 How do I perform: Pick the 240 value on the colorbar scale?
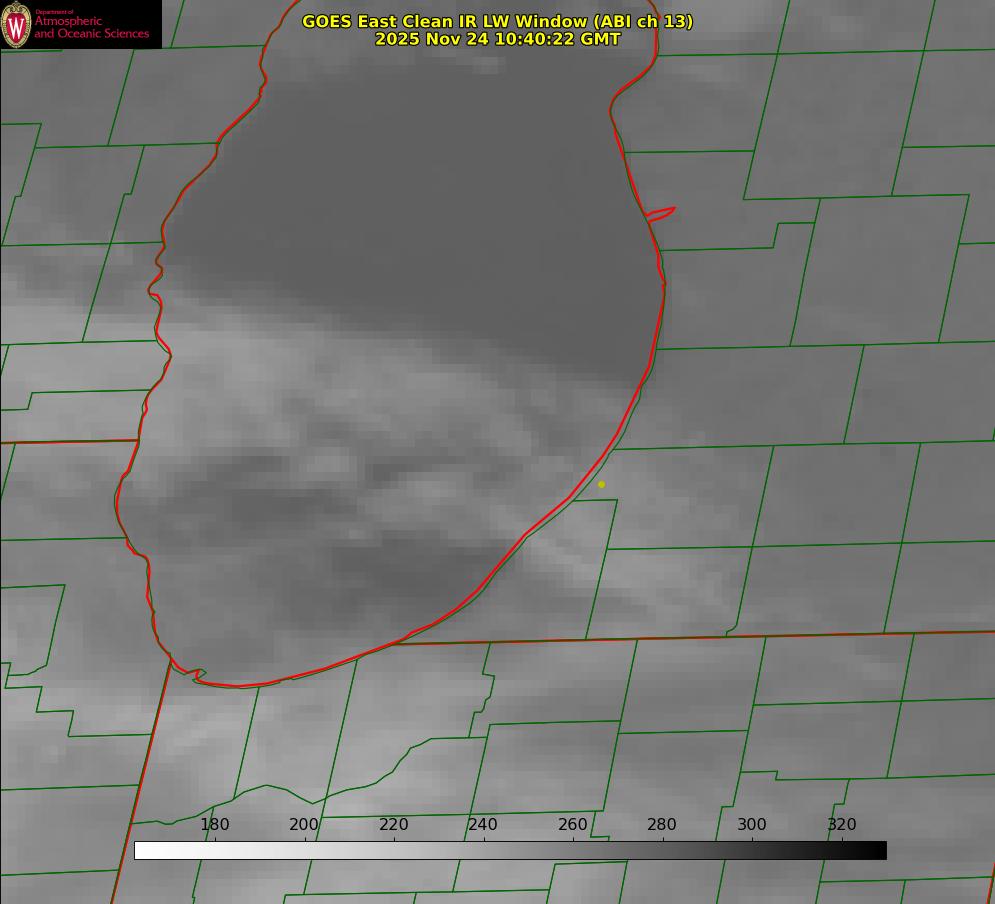coord(483,824)
